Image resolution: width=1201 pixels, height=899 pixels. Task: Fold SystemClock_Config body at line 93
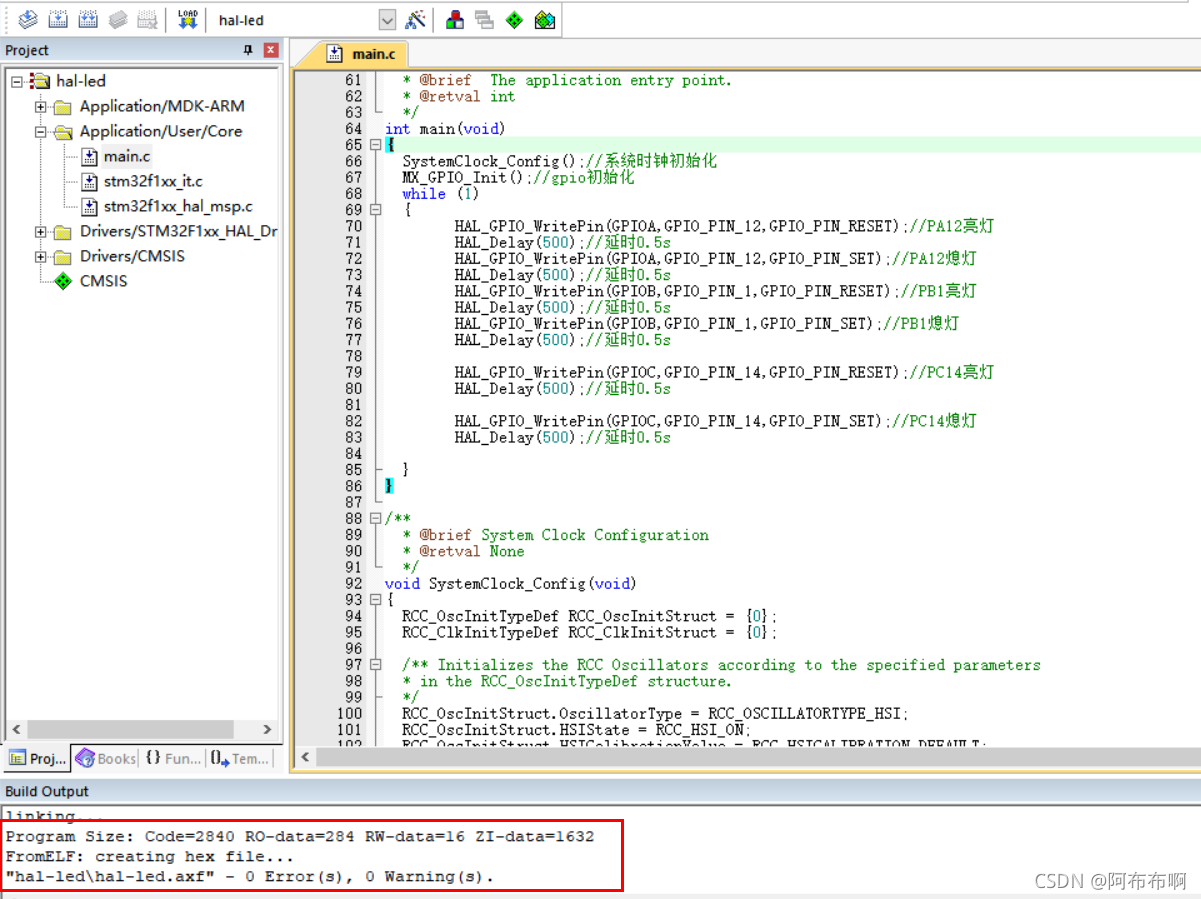(376, 599)
